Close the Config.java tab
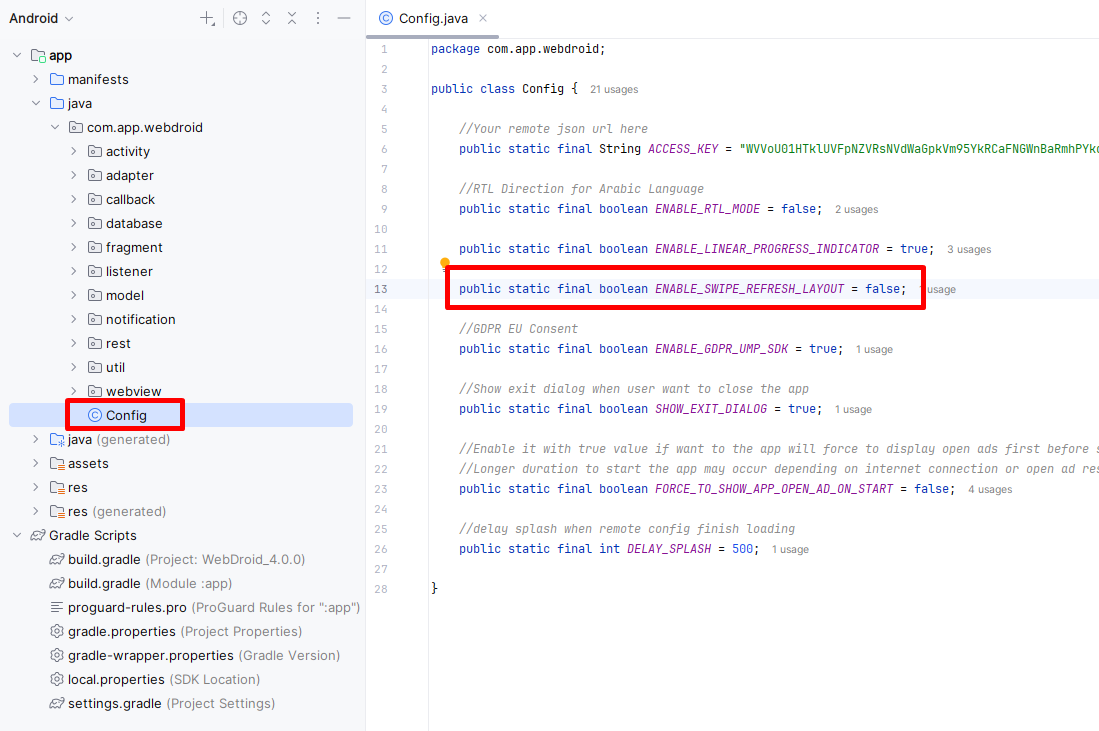1099x731 pixels. pos(483,18)
